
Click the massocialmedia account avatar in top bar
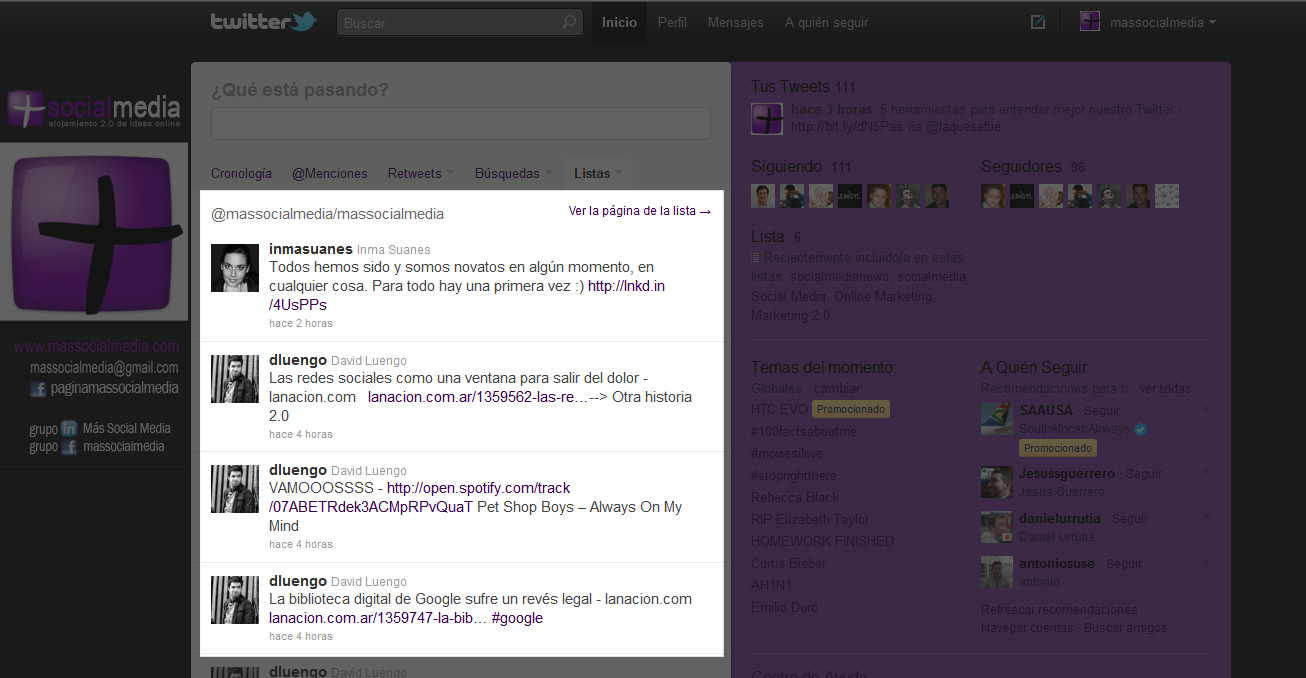(x=1090, y=22)
